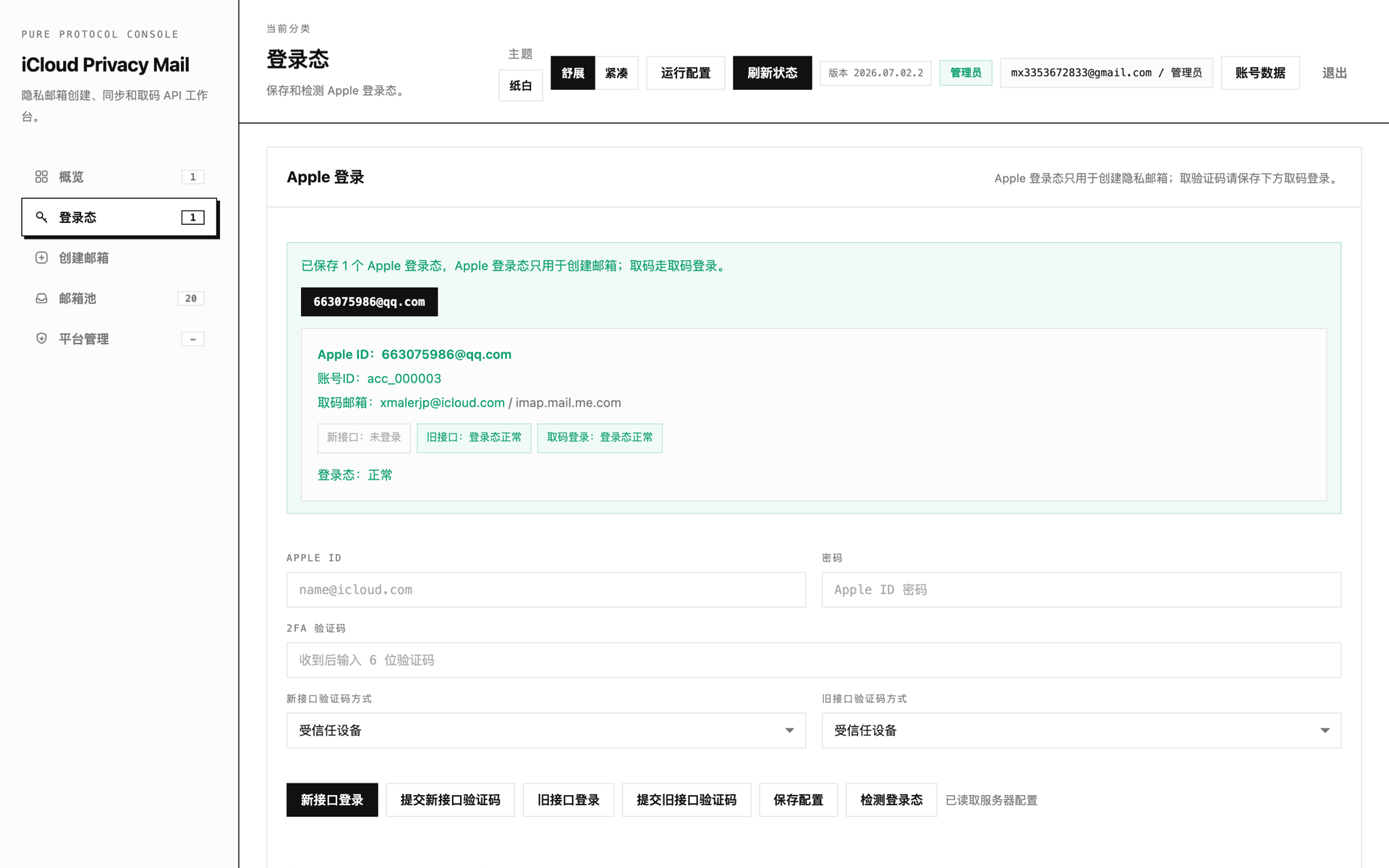
Task: Select the 663075986@qq.com account chip
Action: click(x=369, y=302)
